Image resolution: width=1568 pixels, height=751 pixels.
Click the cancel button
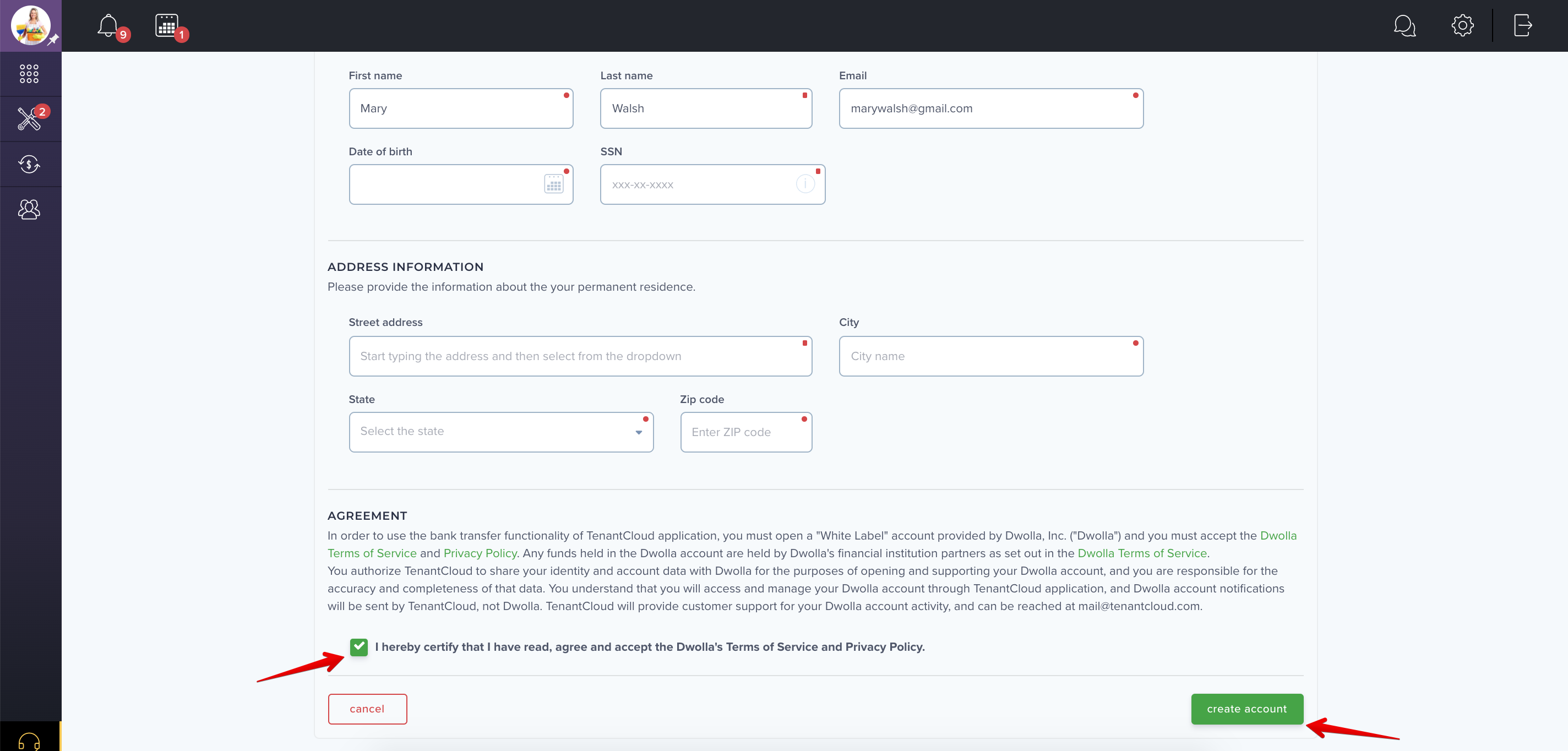tap(367, 709)
